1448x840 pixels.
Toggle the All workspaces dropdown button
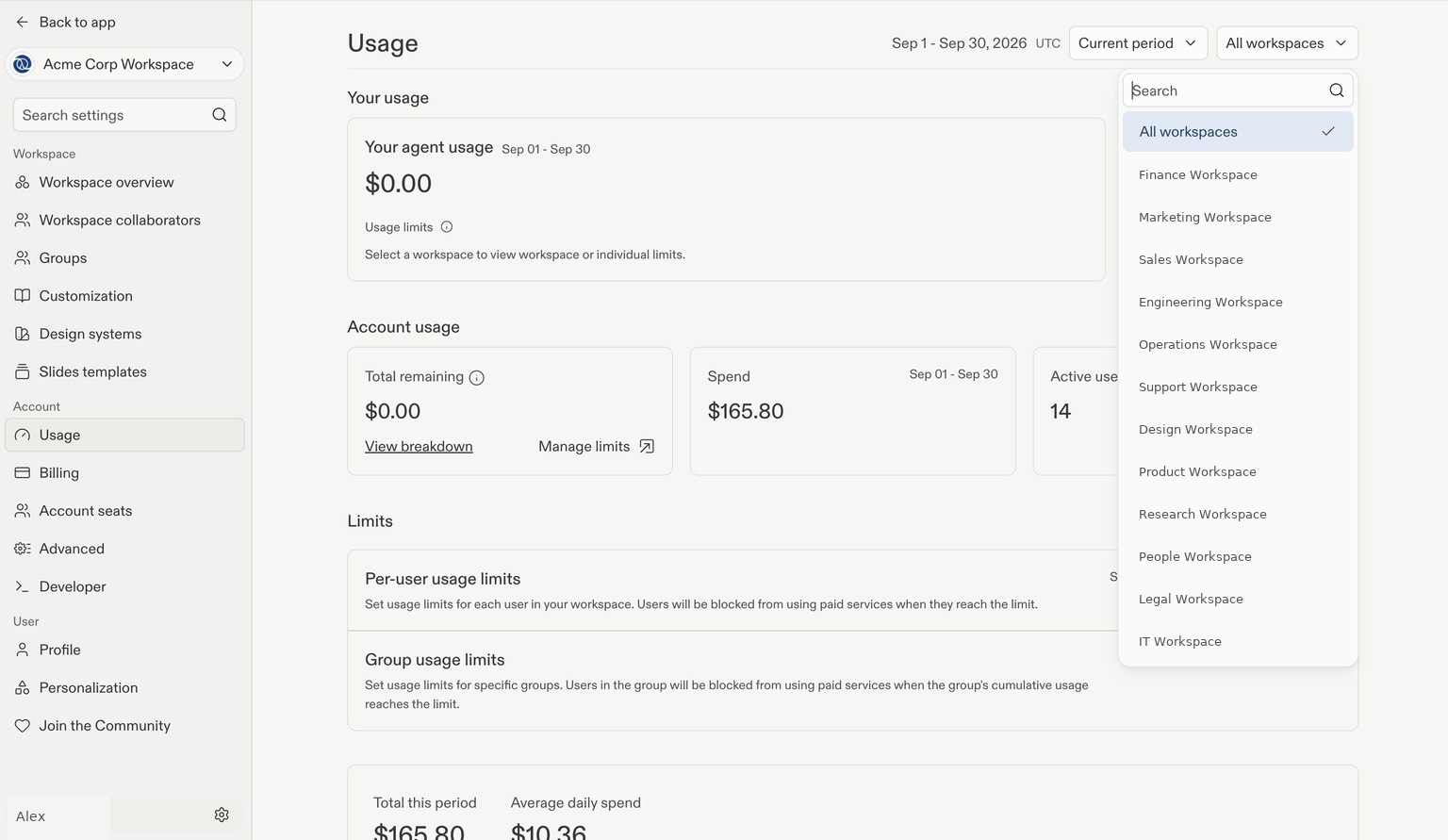click(x=1287, y=43)
